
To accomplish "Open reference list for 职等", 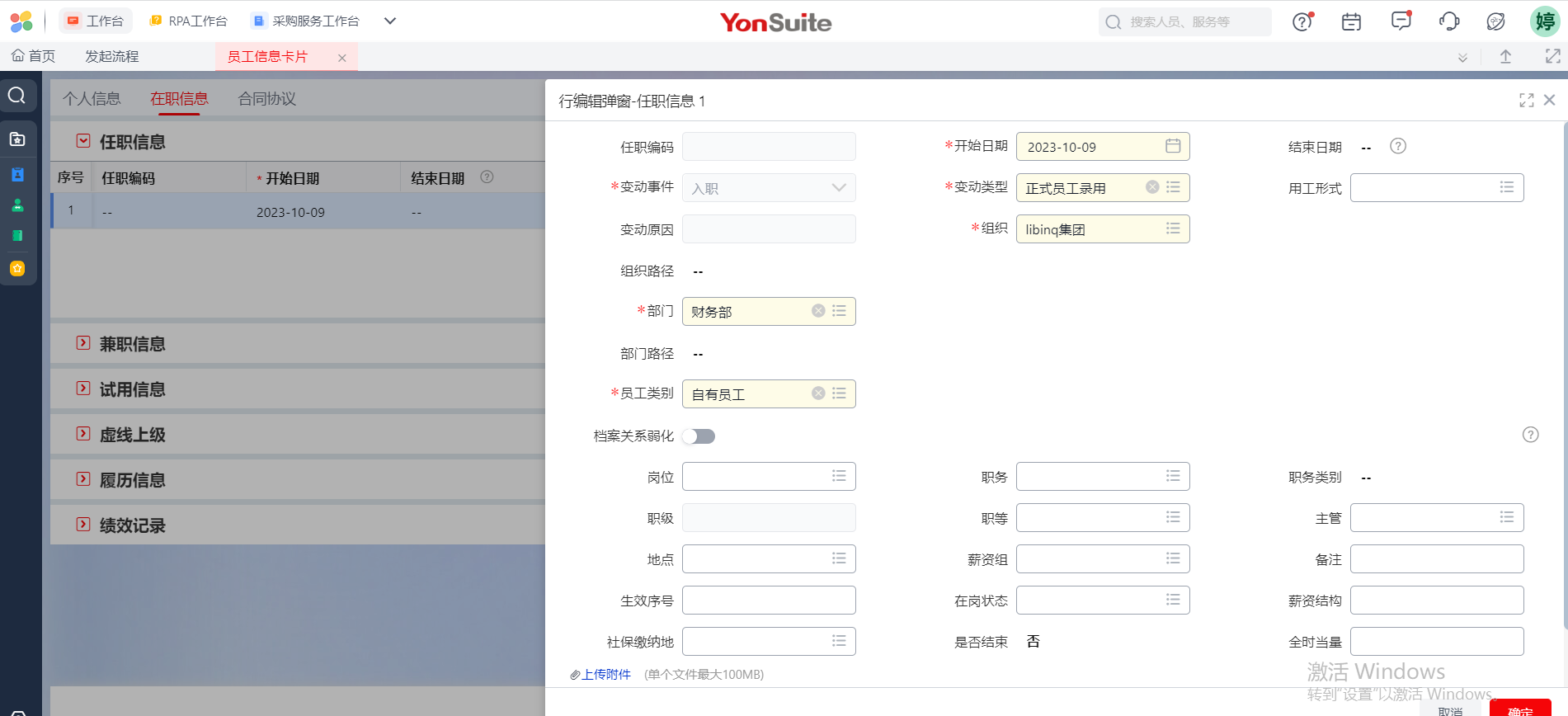I will click(1173, 517).
